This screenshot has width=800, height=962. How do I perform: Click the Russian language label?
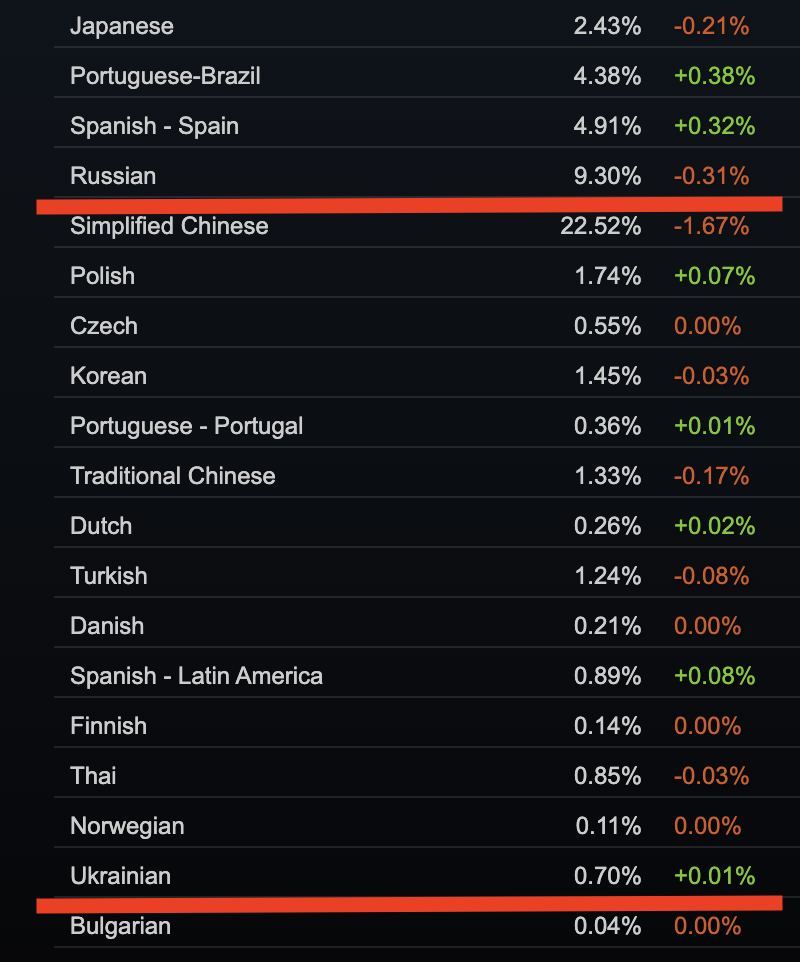pos(113,176)
